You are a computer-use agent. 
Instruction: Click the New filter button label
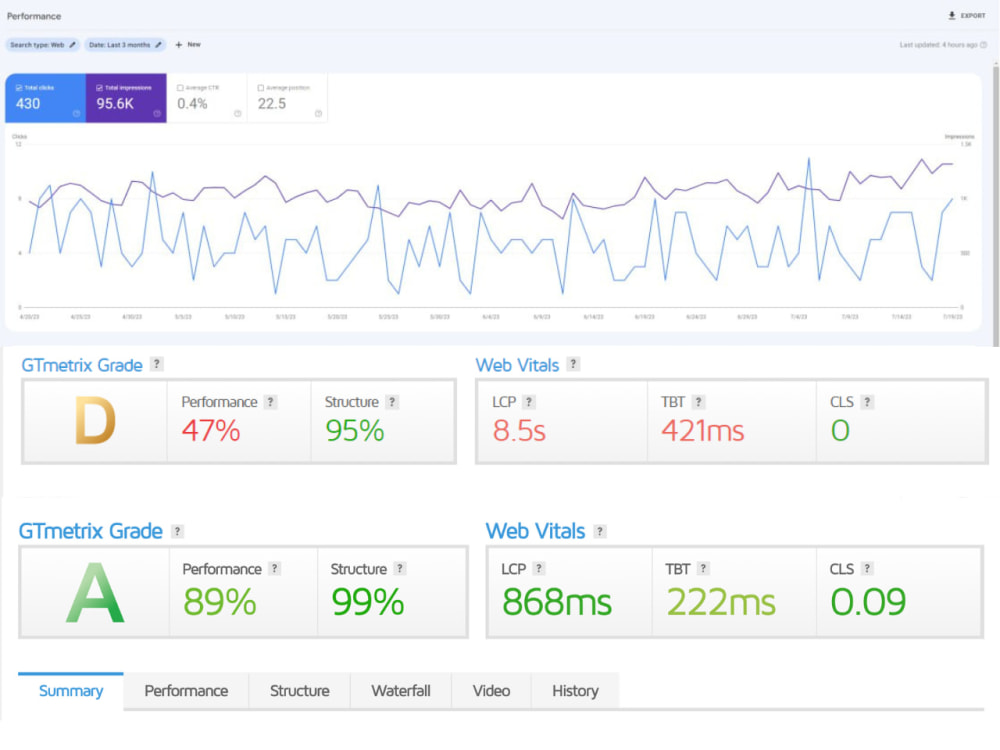tap(194, 45)
